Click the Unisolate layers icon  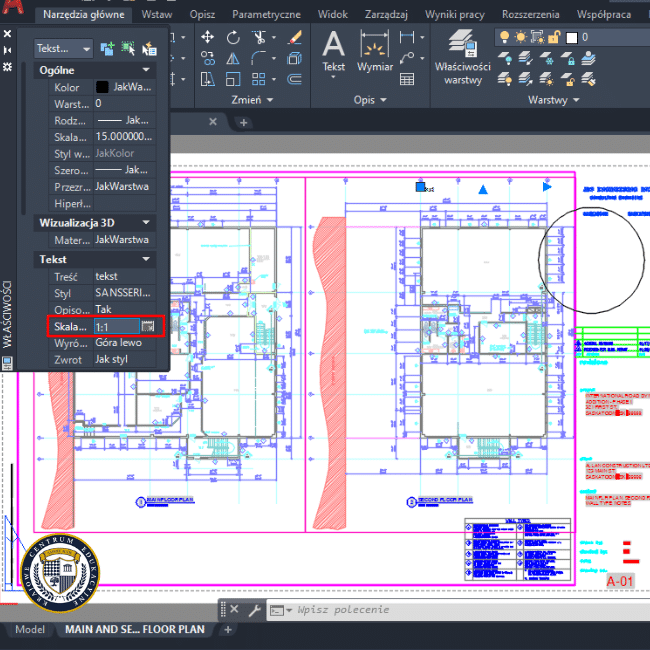[x=526, y=79]
